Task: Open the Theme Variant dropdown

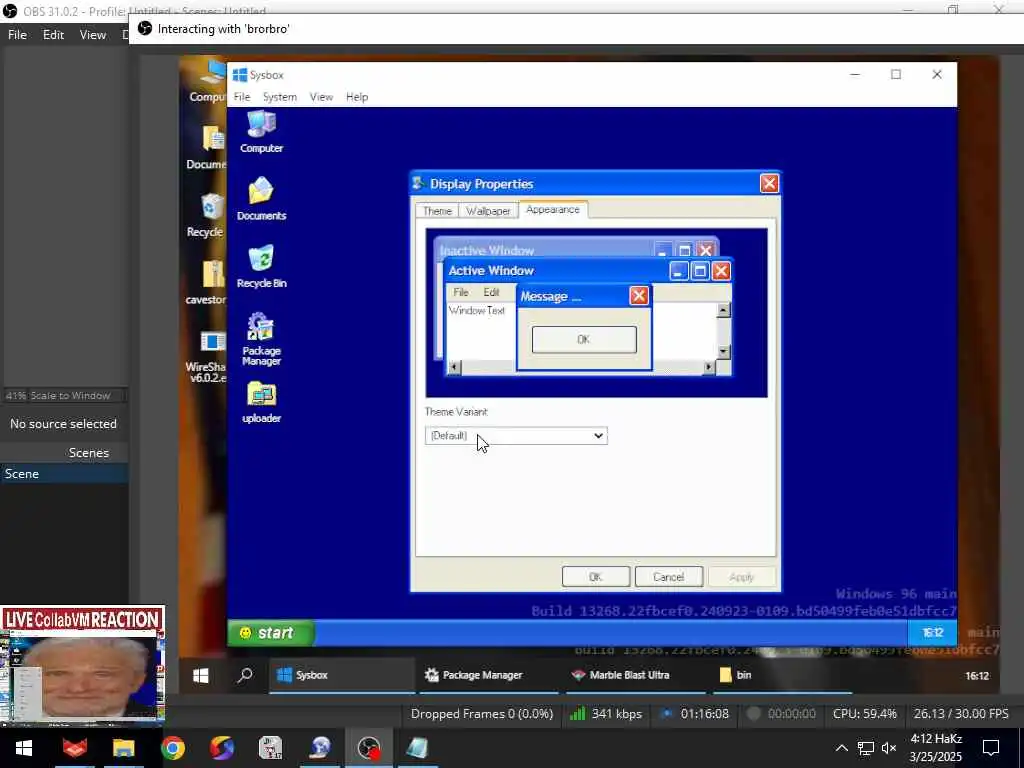Action: 516,436
